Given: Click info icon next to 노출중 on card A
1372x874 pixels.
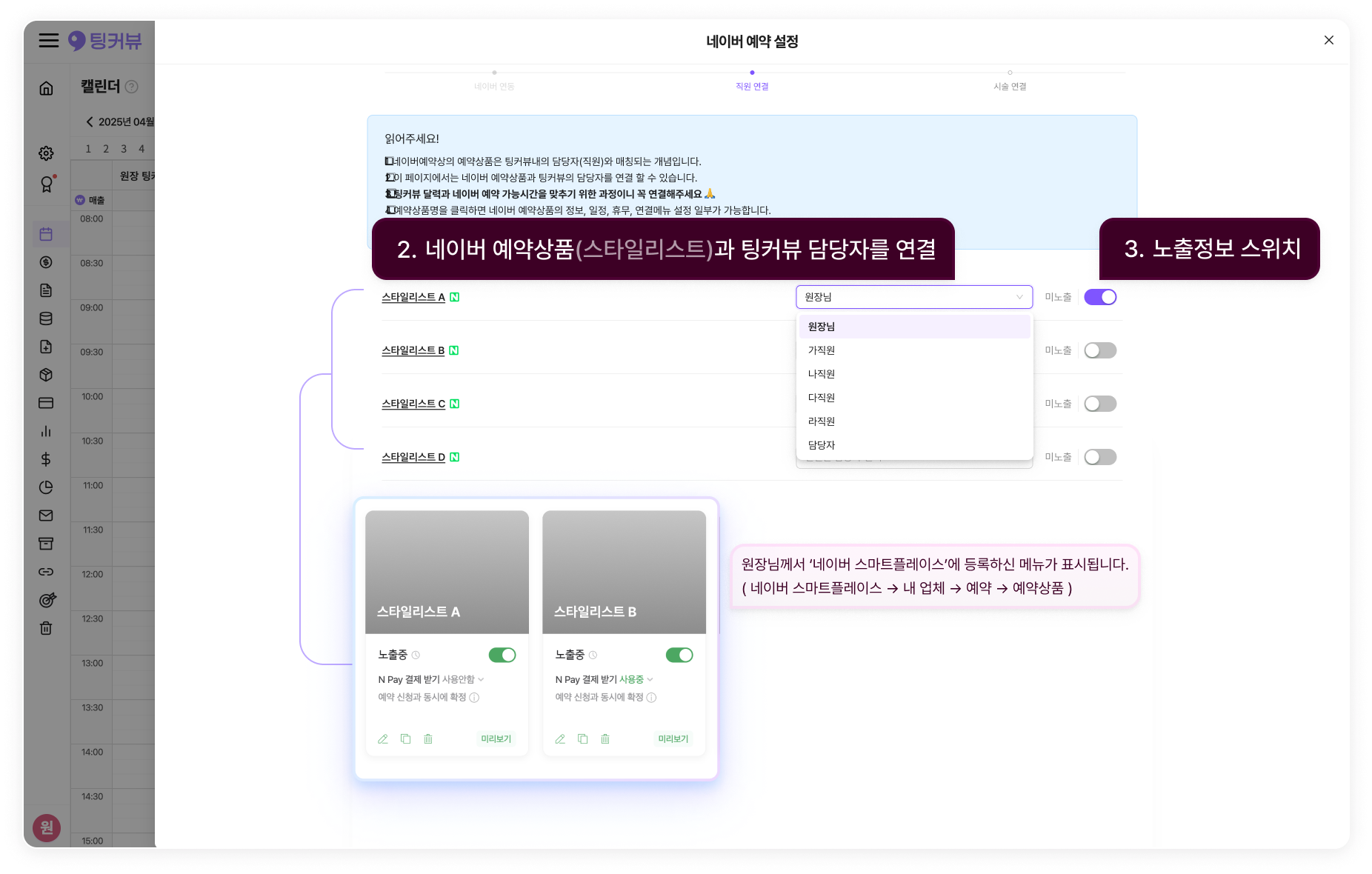Looking at the screenshot, I should coord(416,655).
